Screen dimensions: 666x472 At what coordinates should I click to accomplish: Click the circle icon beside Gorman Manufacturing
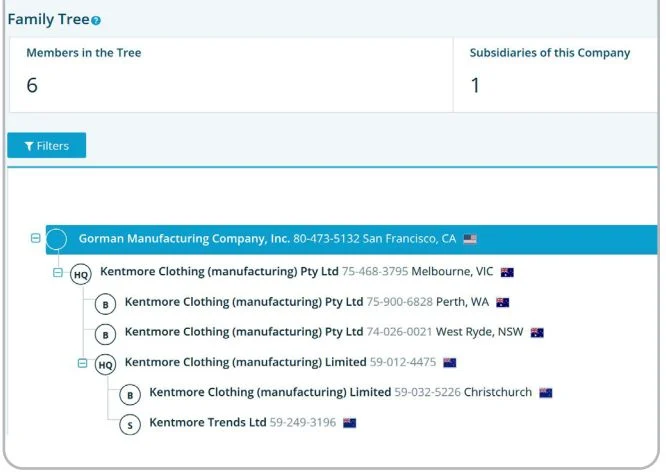[x=56, y=239]
